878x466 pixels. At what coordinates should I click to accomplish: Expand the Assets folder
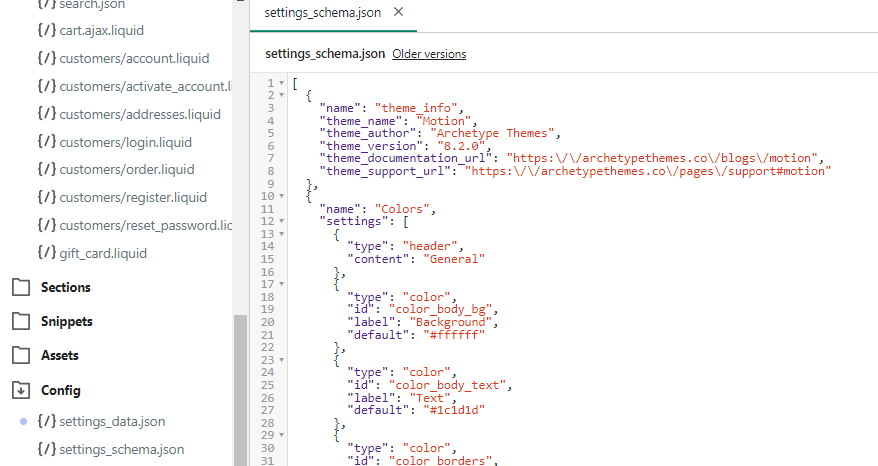click(x=59, y=356)
